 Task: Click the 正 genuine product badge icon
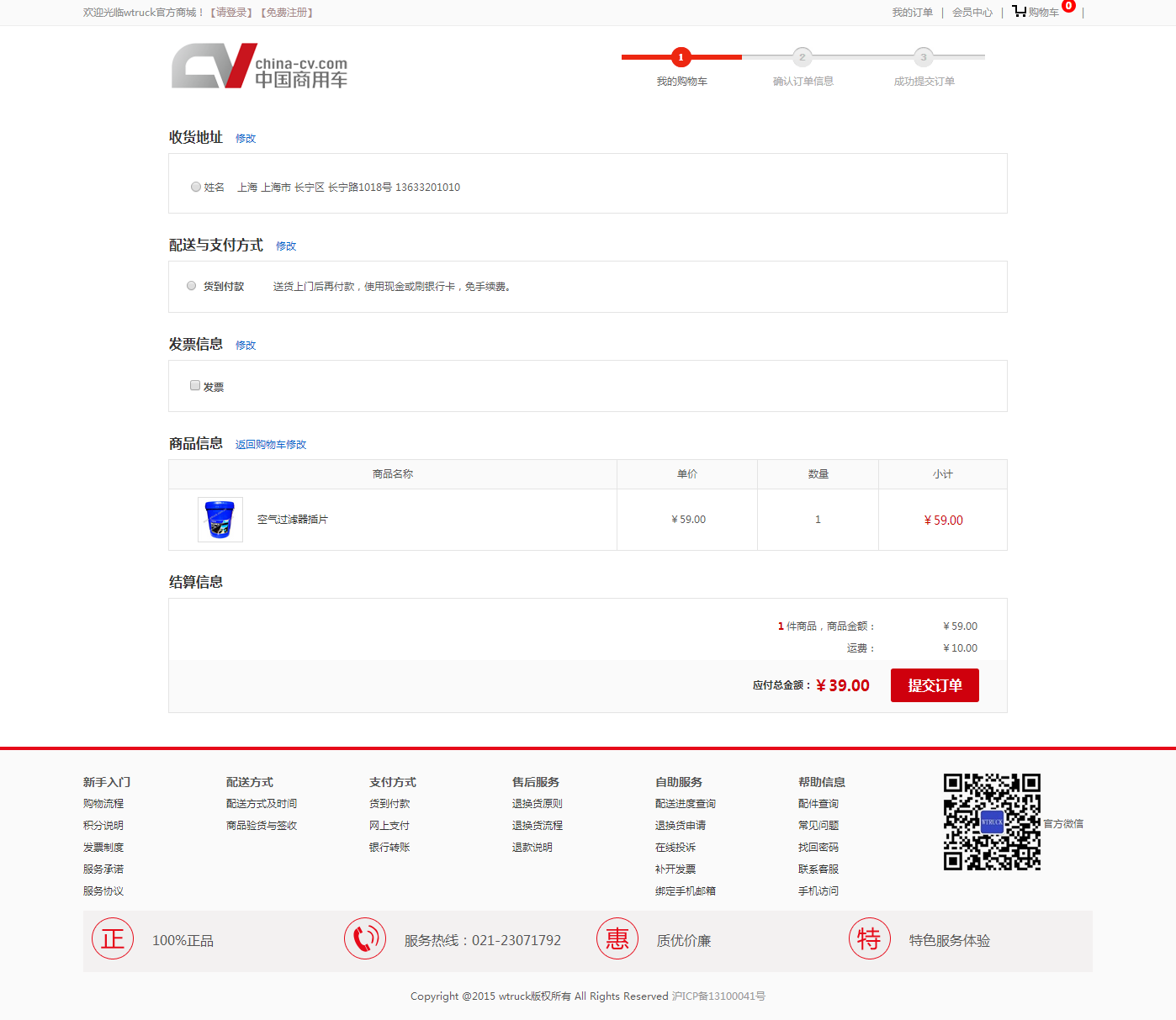pyautogui.click(x=113, y=938)
